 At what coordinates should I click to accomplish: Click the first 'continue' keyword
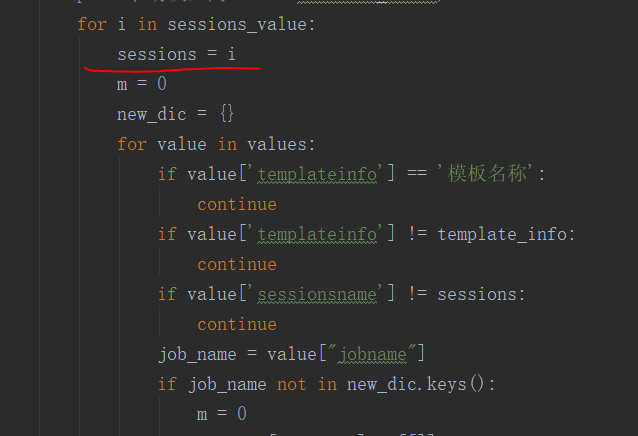coord(237,204)
